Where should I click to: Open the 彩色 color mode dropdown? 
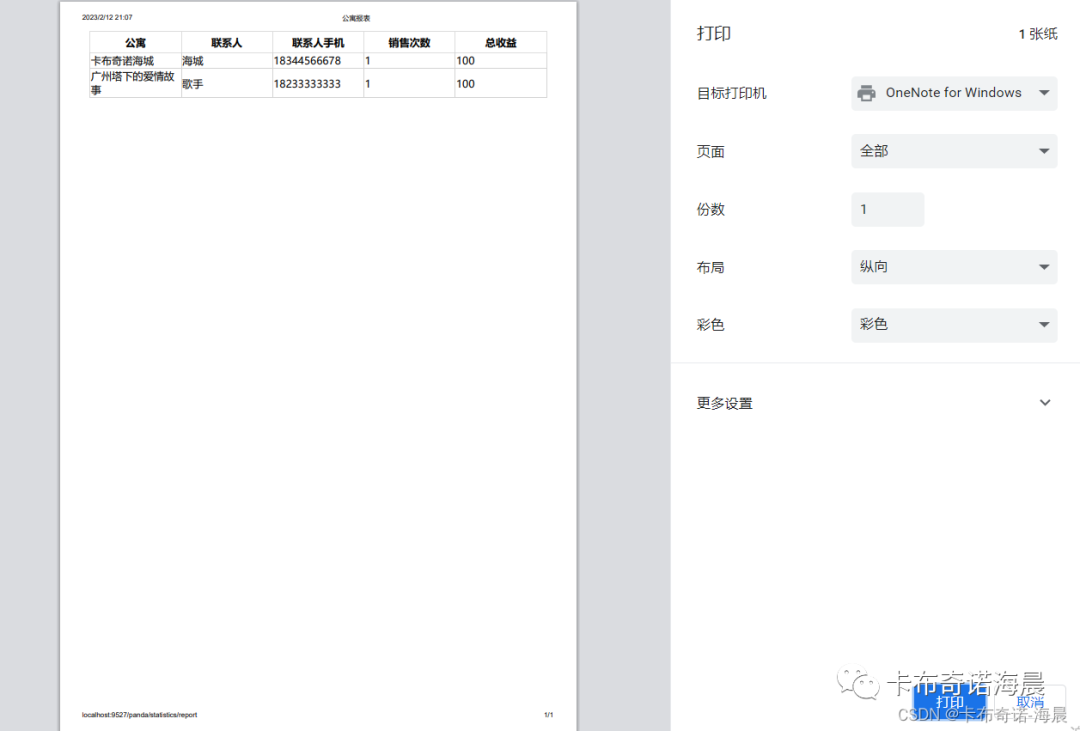pos(954,325)
